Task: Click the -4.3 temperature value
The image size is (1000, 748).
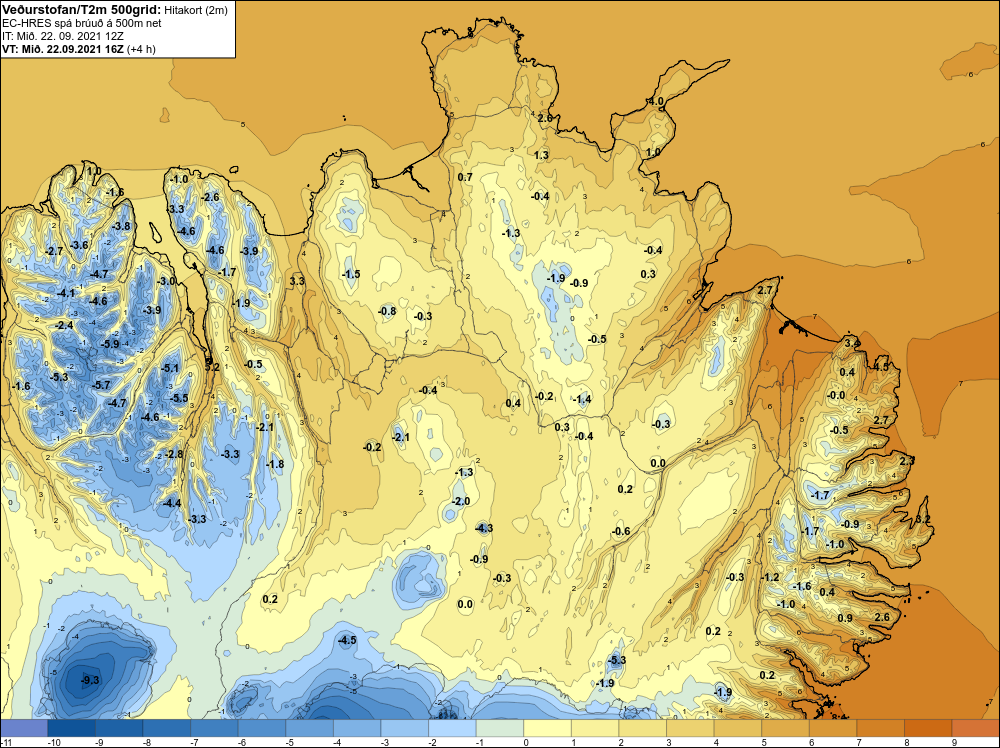Action: 484,528
